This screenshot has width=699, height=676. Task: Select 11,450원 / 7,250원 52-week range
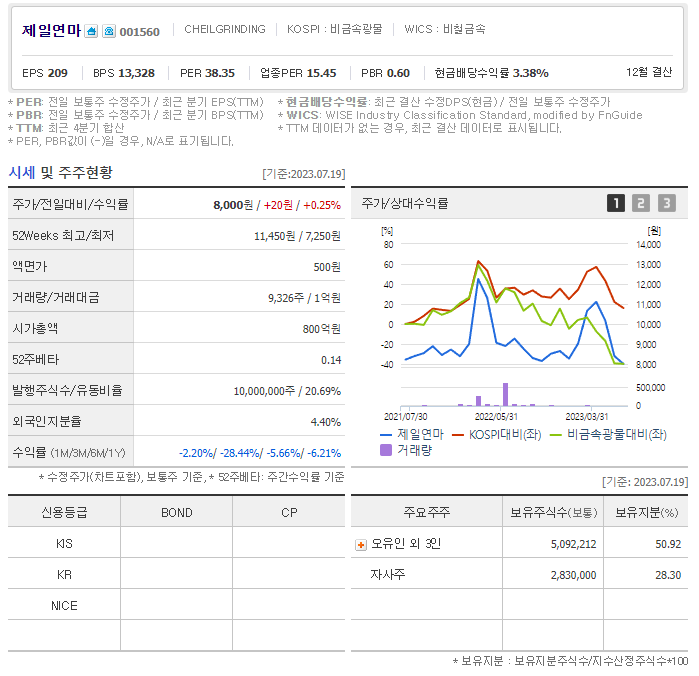[297, 236]
